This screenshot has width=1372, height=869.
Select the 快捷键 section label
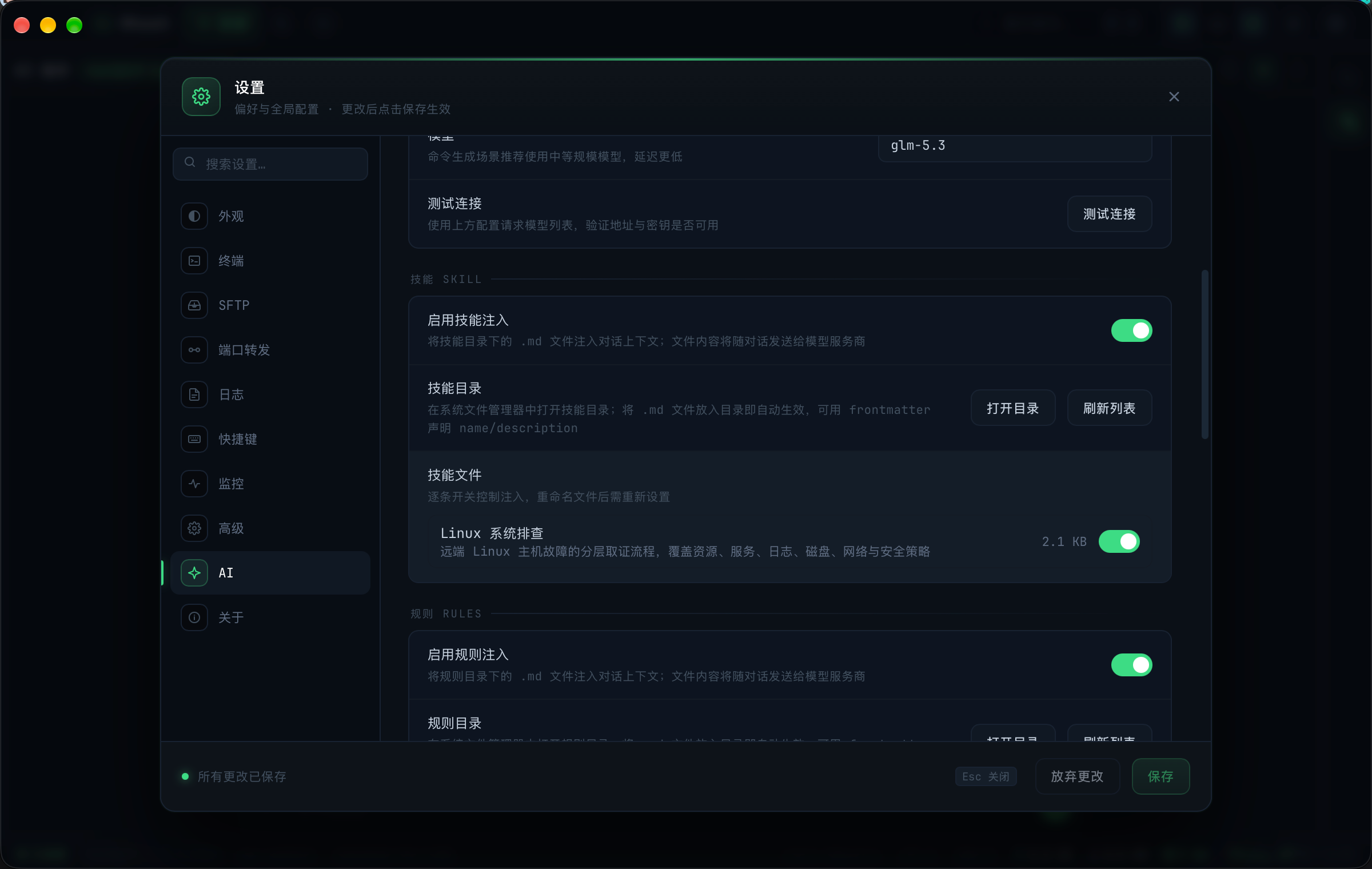tap(238, 439)
